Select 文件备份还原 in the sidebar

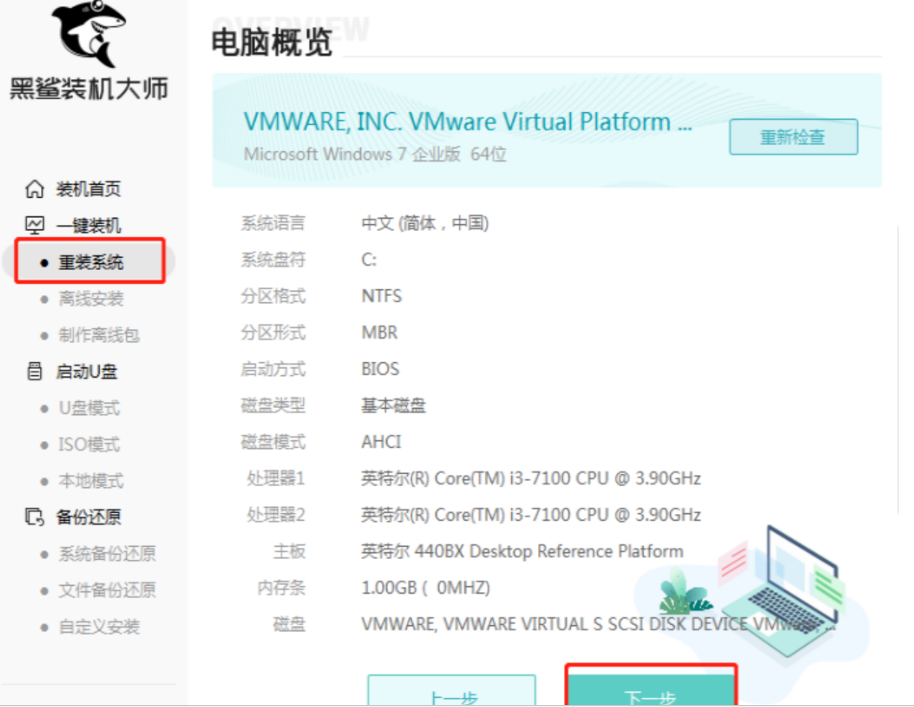coord(107,590)
